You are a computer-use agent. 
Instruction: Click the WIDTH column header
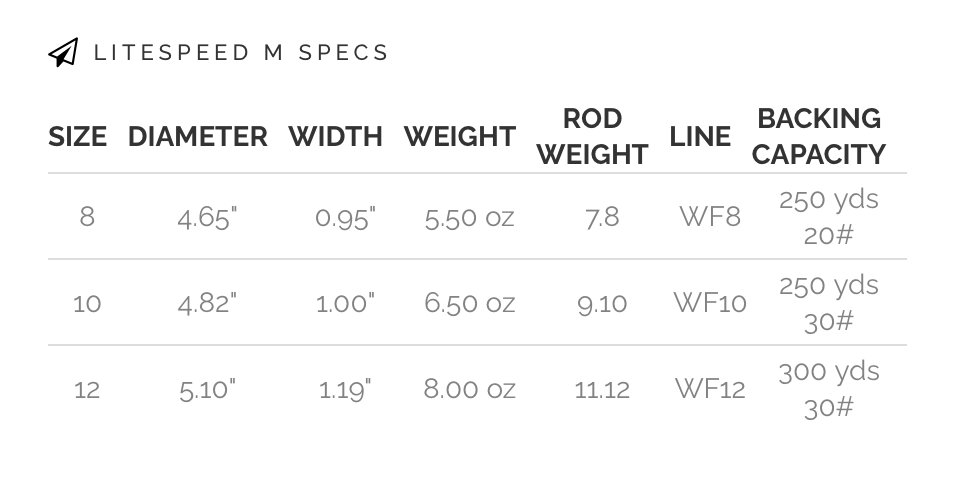336,136
